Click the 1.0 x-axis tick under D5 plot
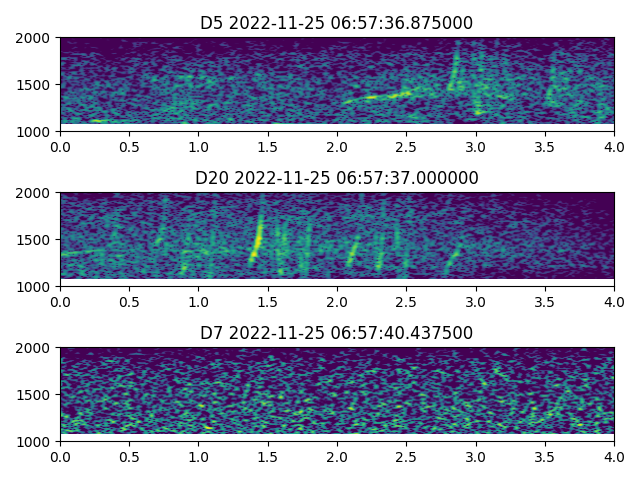 pos(198,146)
